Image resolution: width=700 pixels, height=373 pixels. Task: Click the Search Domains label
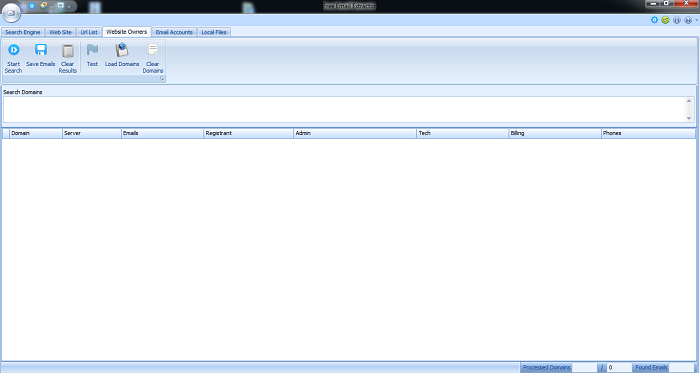[x=23, y=92]
